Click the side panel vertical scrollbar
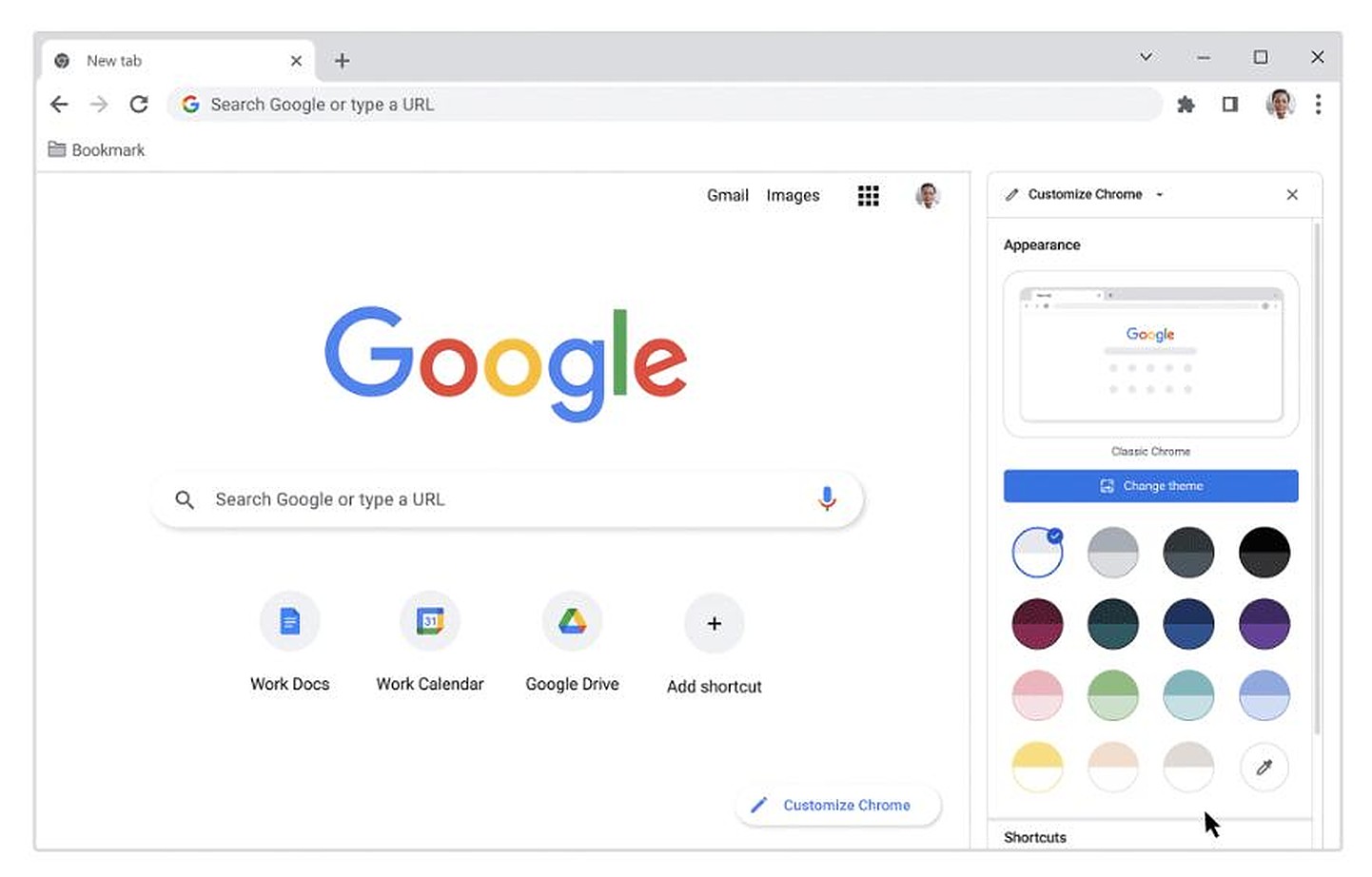This screenshot has width=1372, height=877. pos(1317,477)
